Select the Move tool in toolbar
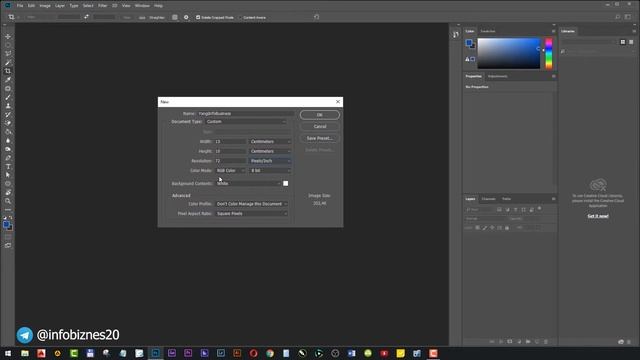 [x=8, y=36]
